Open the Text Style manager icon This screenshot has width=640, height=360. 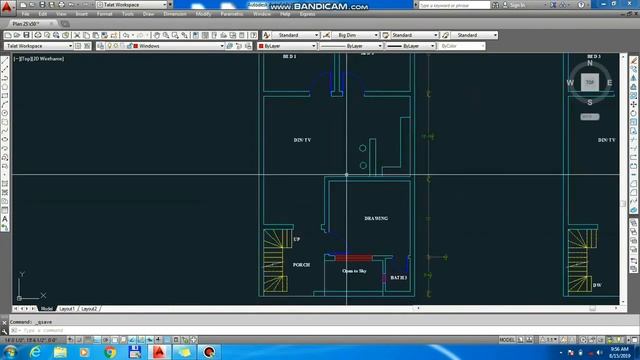tap(267, 36)
